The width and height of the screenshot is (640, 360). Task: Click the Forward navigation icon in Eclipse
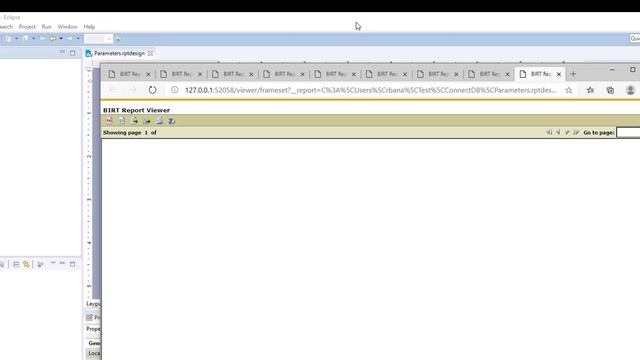pyautogui.click(x=69, y=38)
